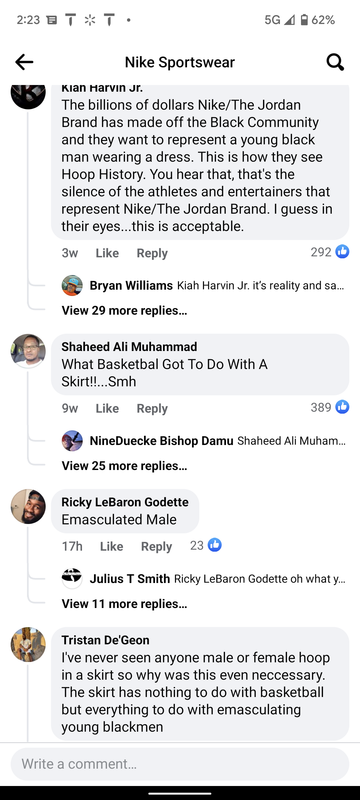Expand View 11 more replies

tap(124, 604)
